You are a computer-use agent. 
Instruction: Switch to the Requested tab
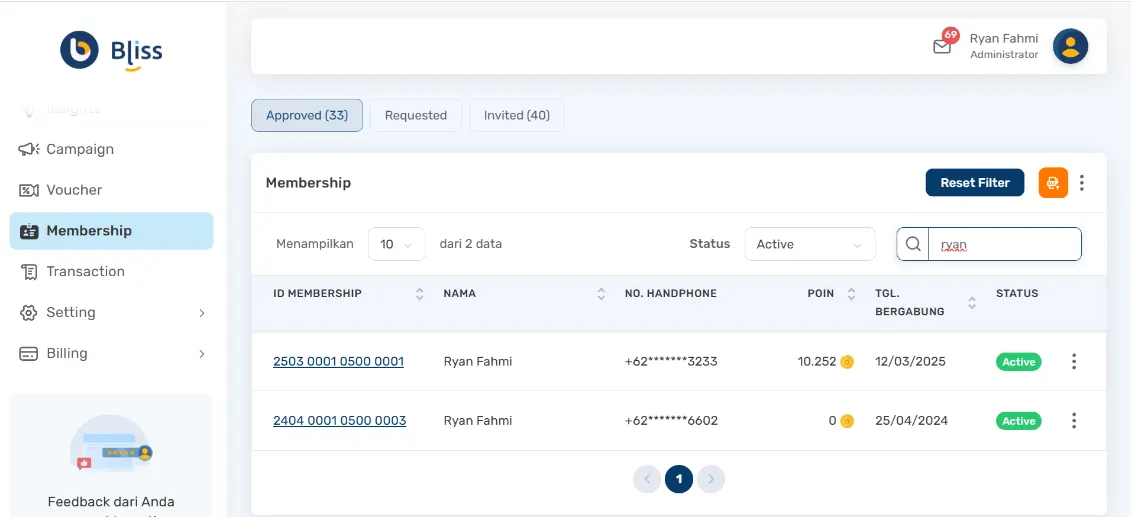[x=415, y=115]
